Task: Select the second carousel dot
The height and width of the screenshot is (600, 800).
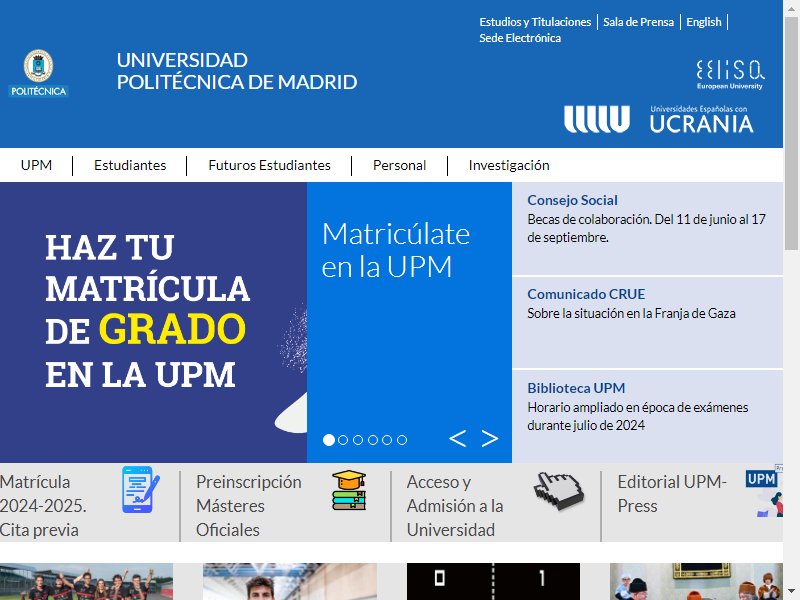Action: (x=343, y=440)
